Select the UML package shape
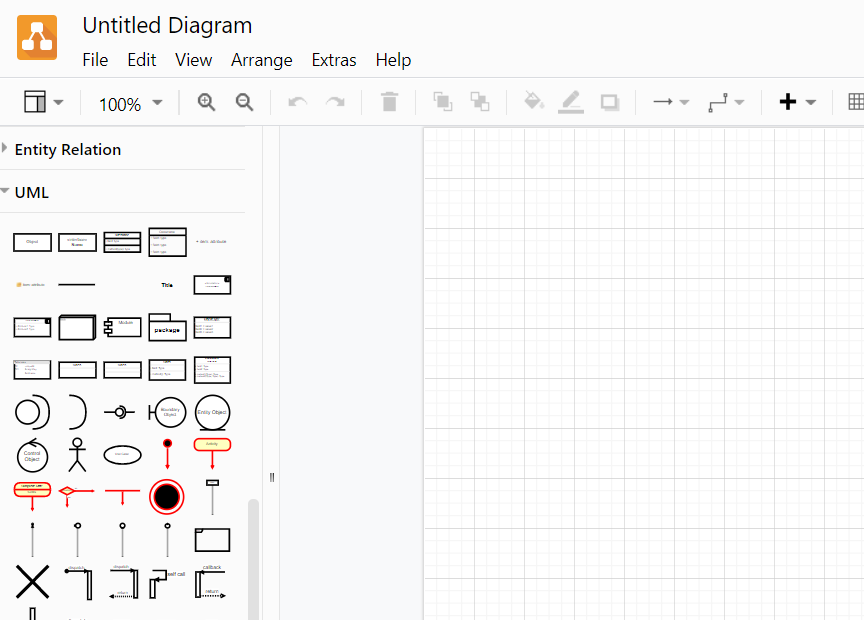This screenshot has height=620, width=864. 167,327
